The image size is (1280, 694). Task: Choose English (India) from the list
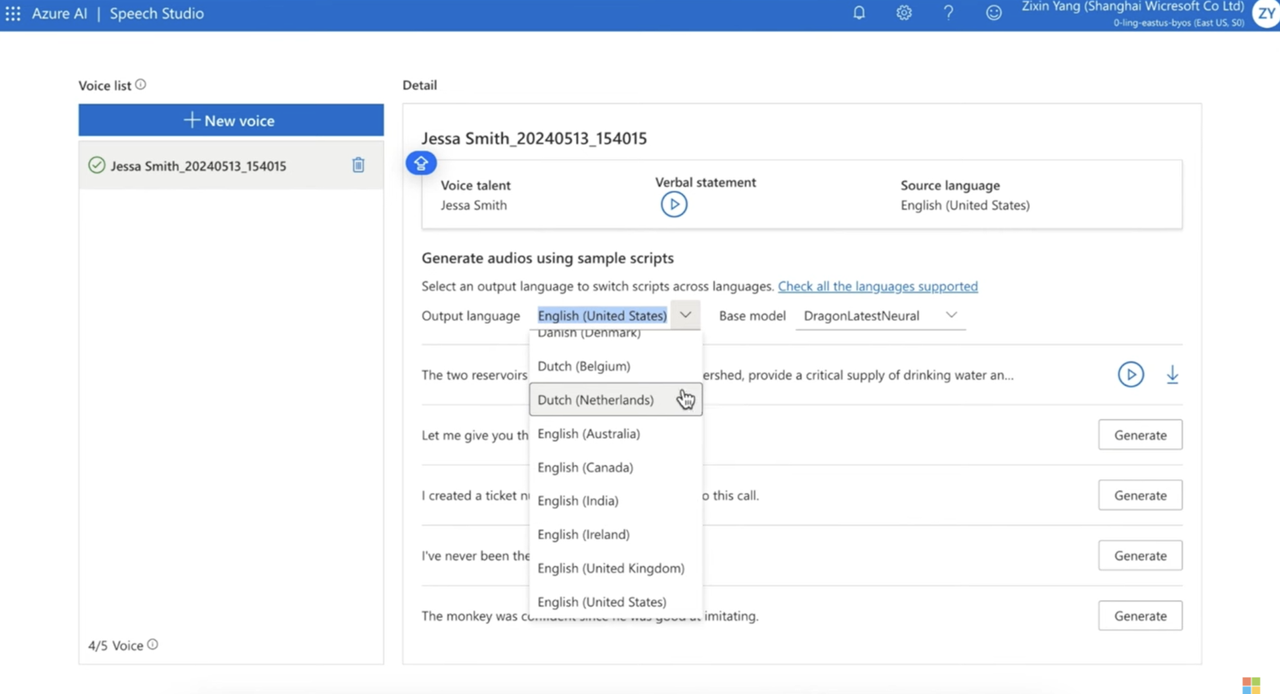click(616, 501)
